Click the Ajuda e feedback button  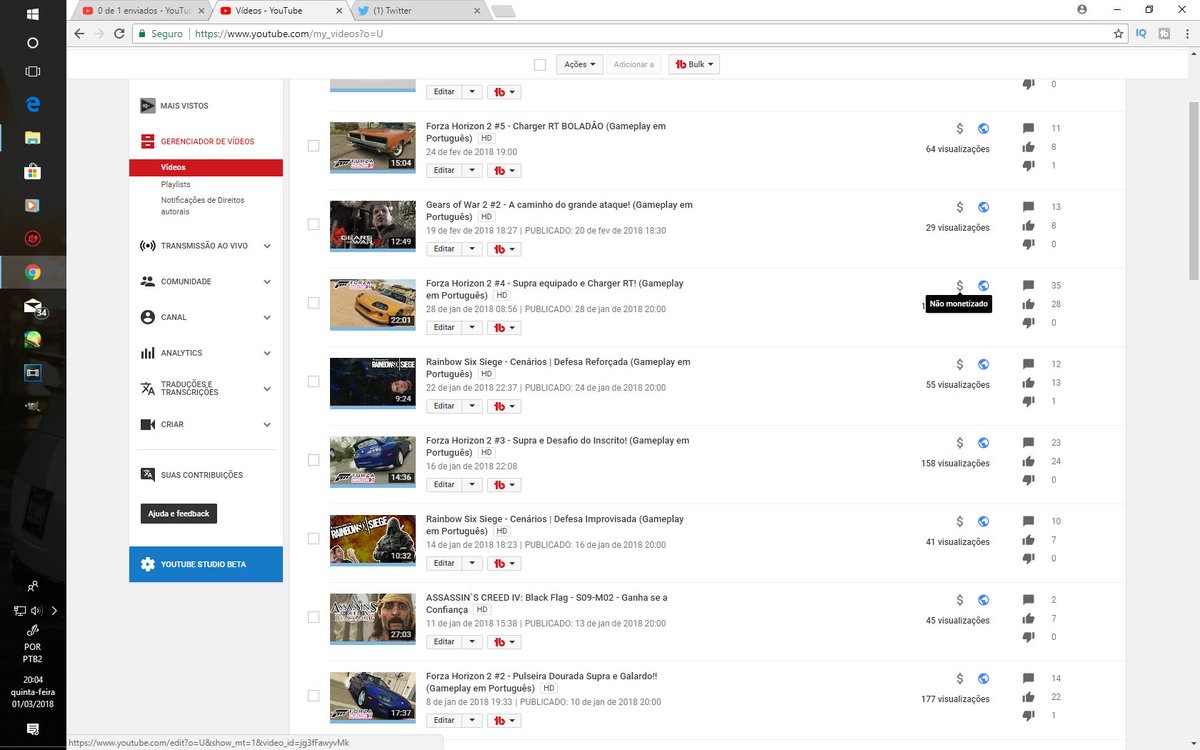click(x=179, y=513)
